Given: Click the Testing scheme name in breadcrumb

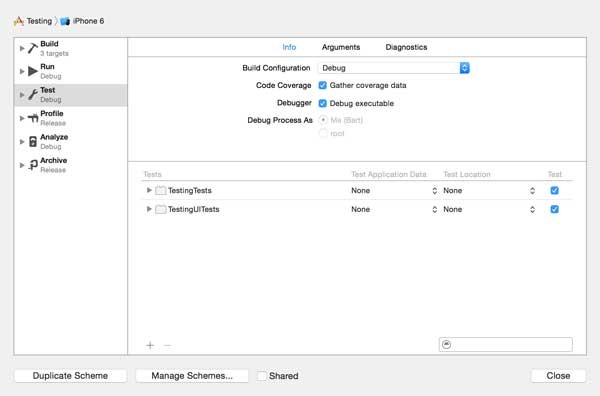Looking at the screenshot, I should click(x=39, y=21).
